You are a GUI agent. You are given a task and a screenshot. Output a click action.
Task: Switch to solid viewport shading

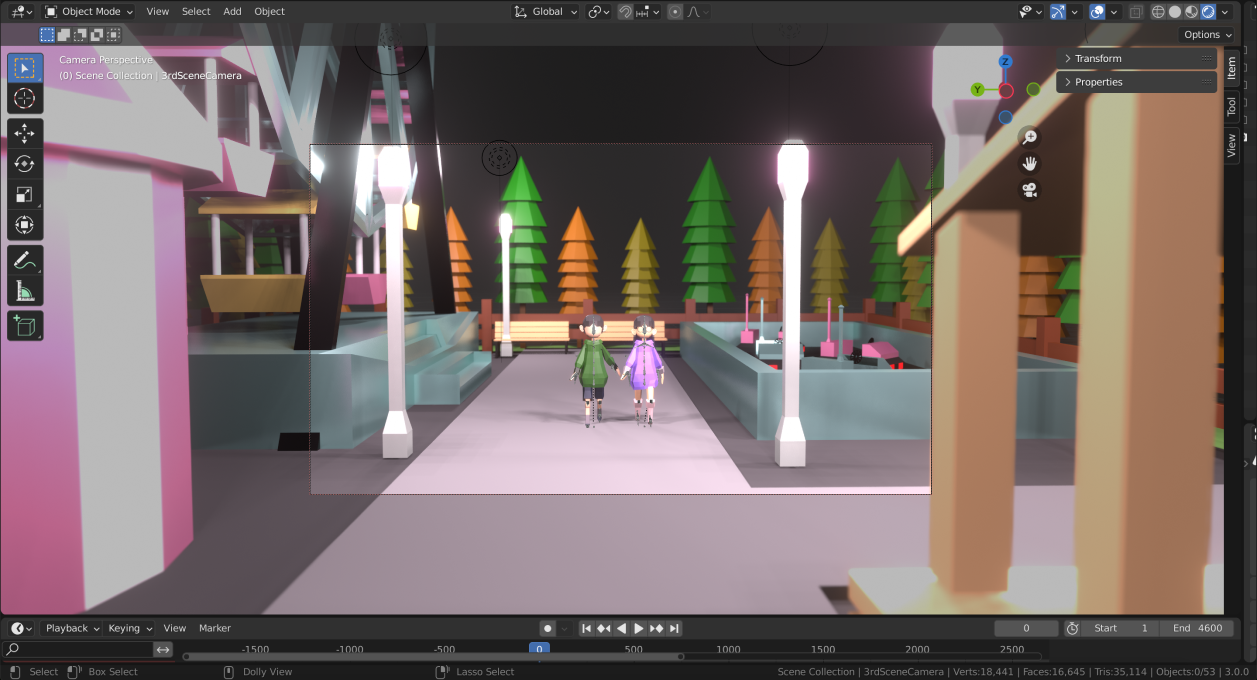click(x=1175, y=12)
